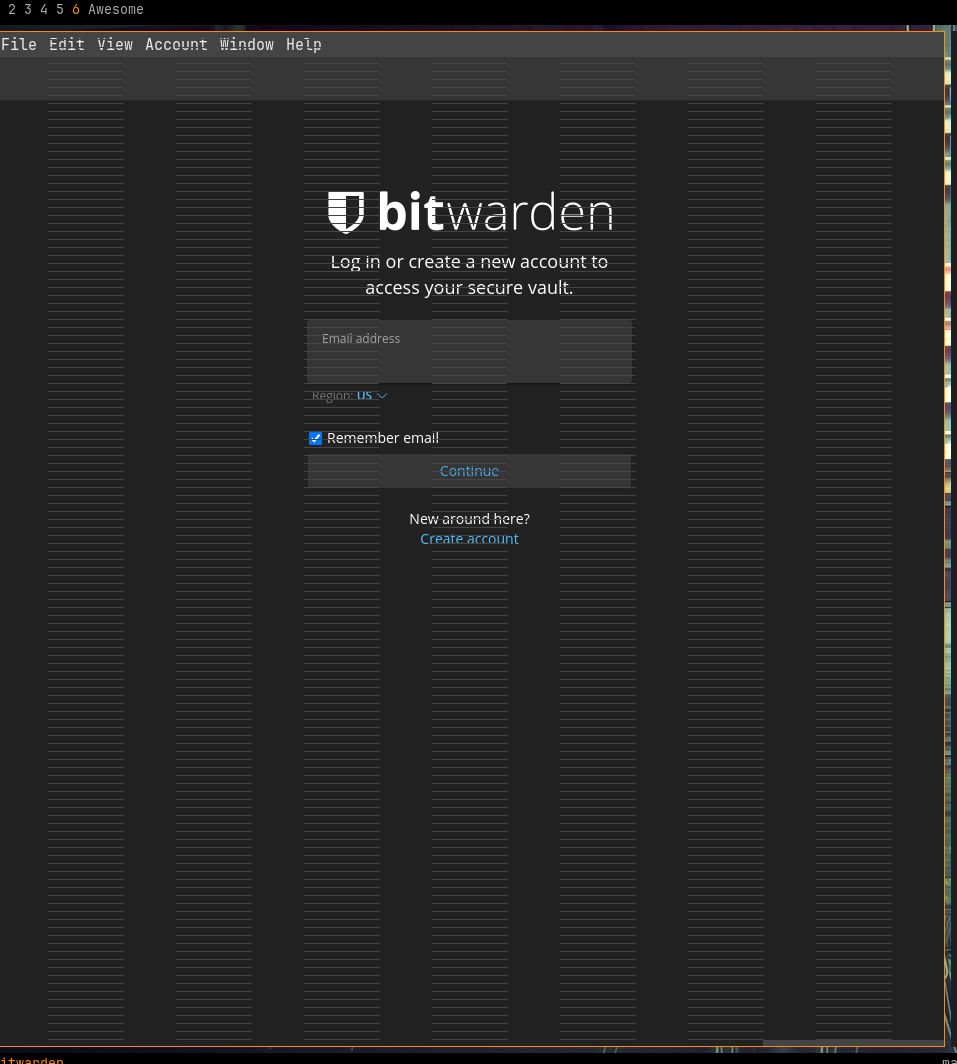Viewport: 957px width, 1064px height.
Task: Switch to workspace tag 2
Action: tap(12, 10)
